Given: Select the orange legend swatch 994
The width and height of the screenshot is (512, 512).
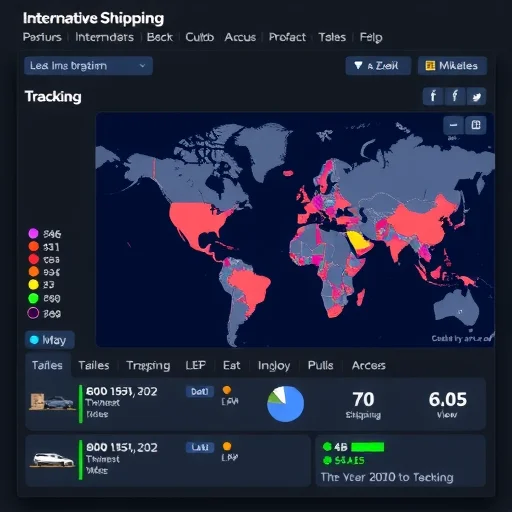Looking at the screenshot, I should tap(33, 272).
